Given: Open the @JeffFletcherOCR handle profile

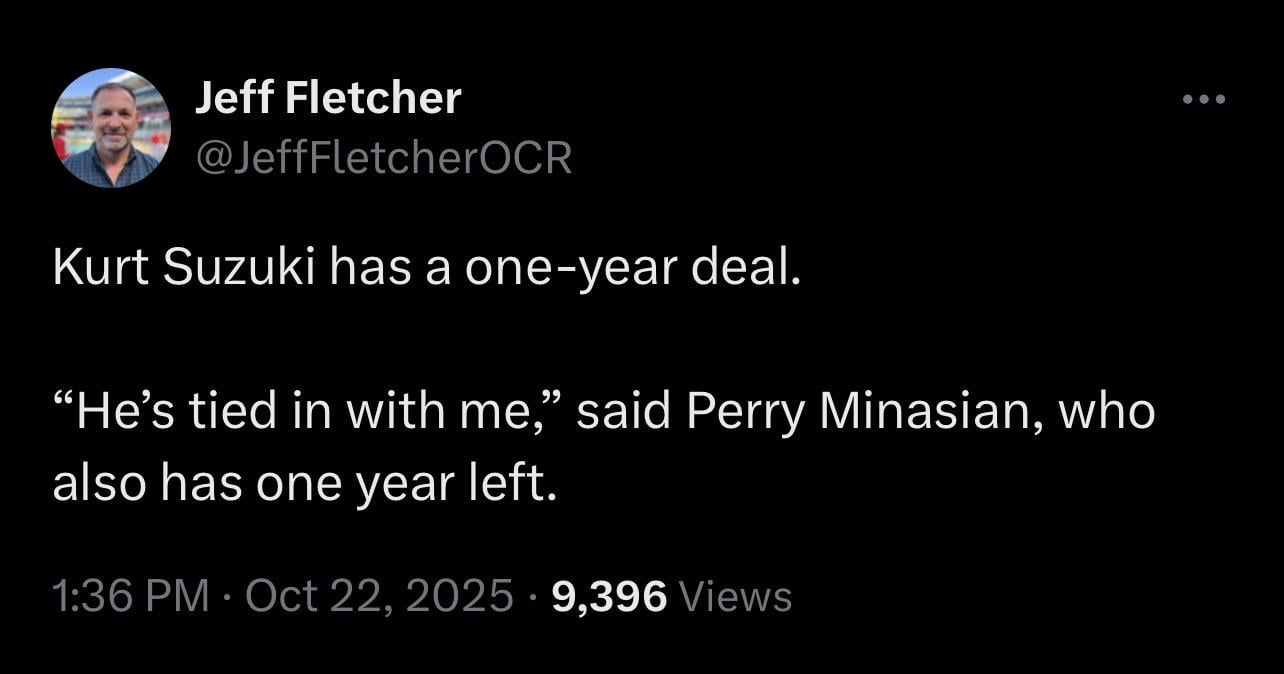Looking at the screenshot, I should [383, 156].
